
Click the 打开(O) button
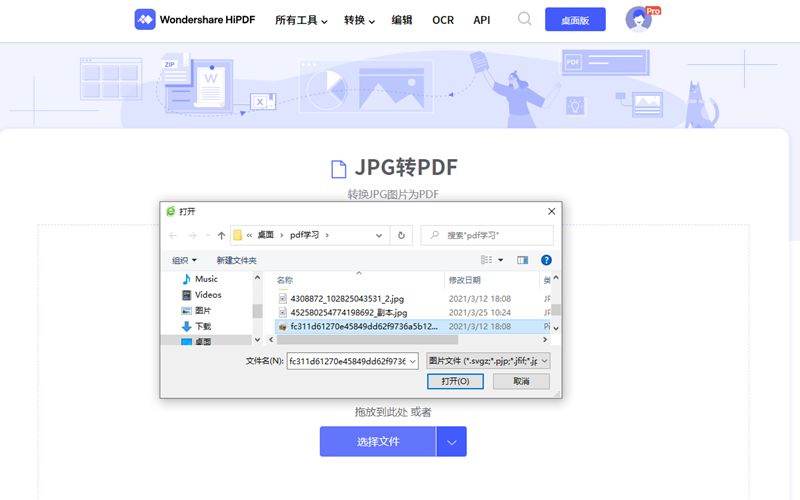[455, 382]
